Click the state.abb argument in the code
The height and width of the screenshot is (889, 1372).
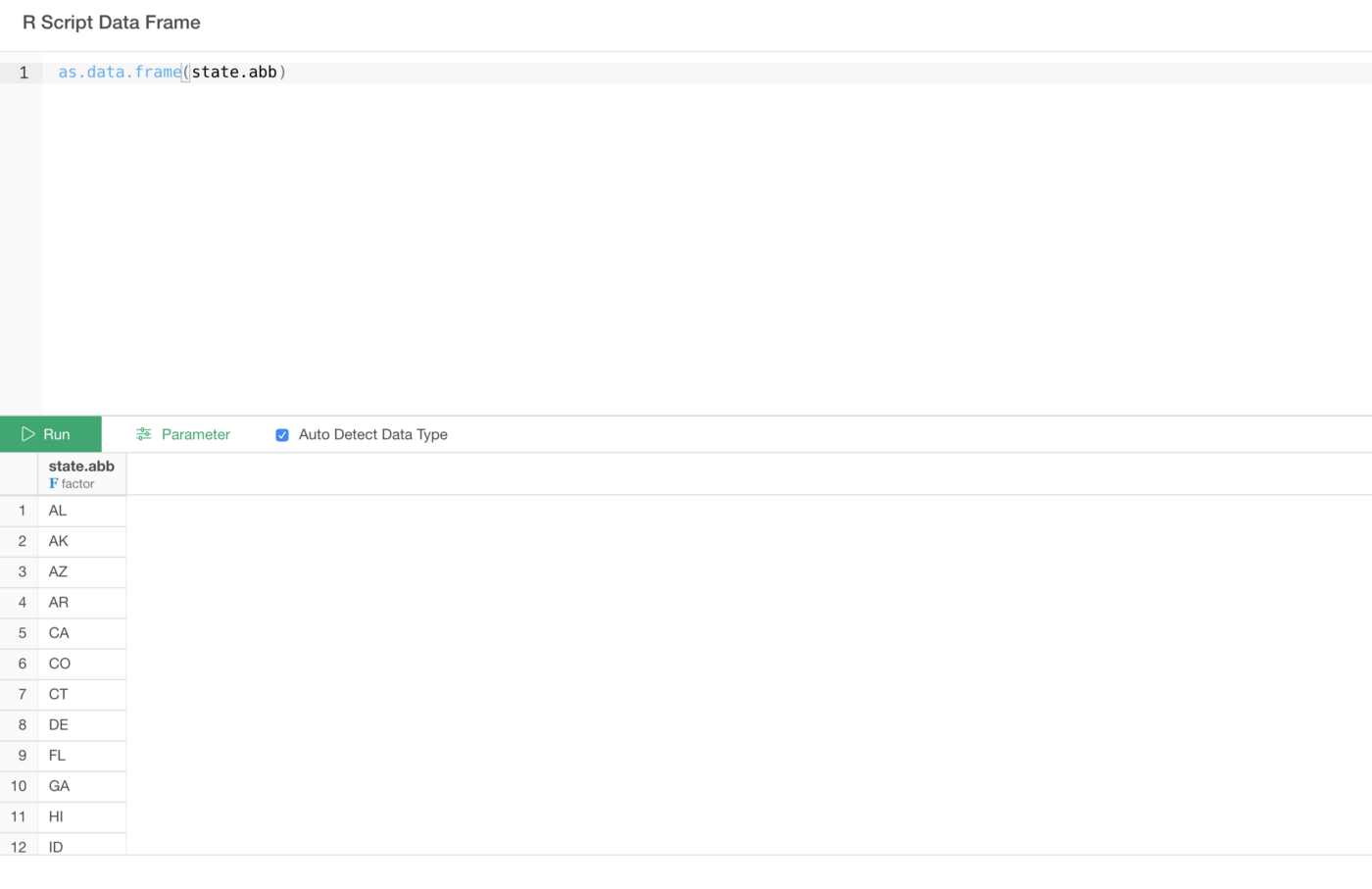click(234, 73)
